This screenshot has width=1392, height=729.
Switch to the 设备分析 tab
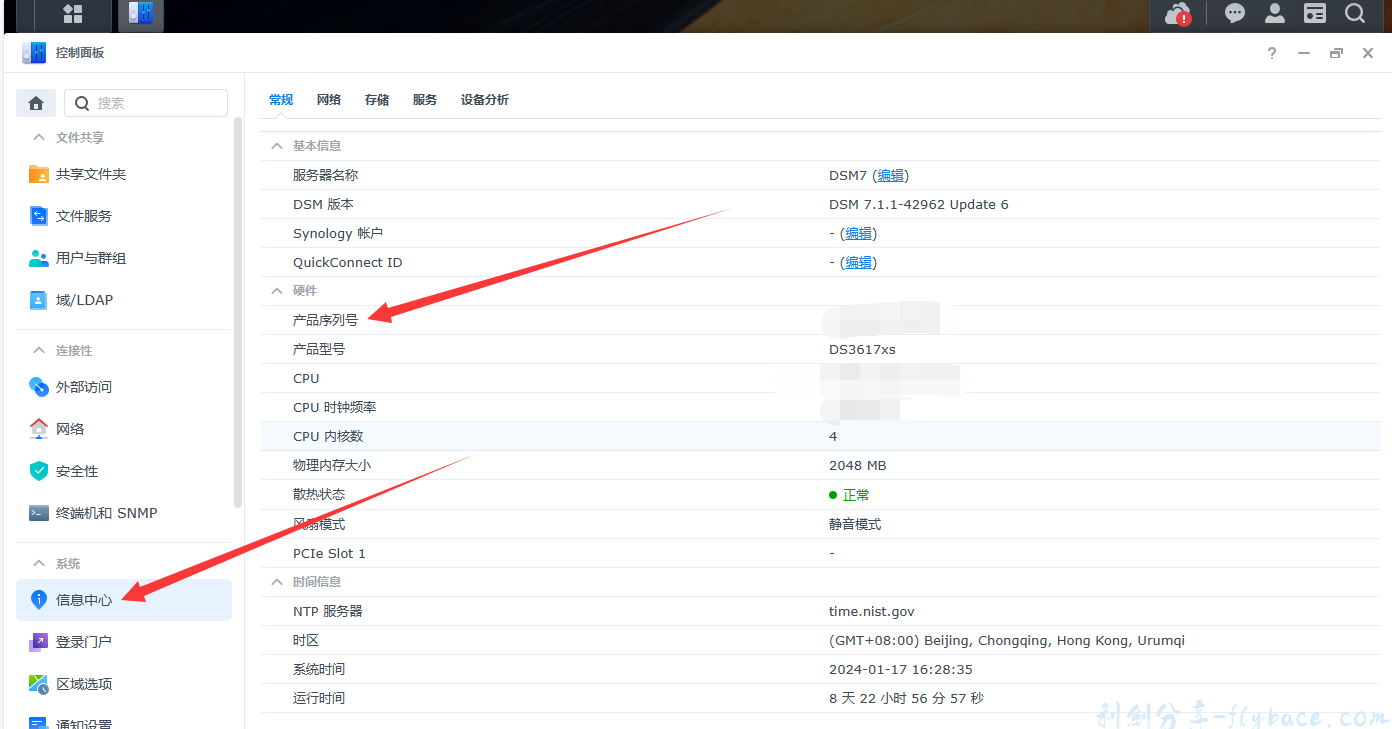tap(485, 100)
